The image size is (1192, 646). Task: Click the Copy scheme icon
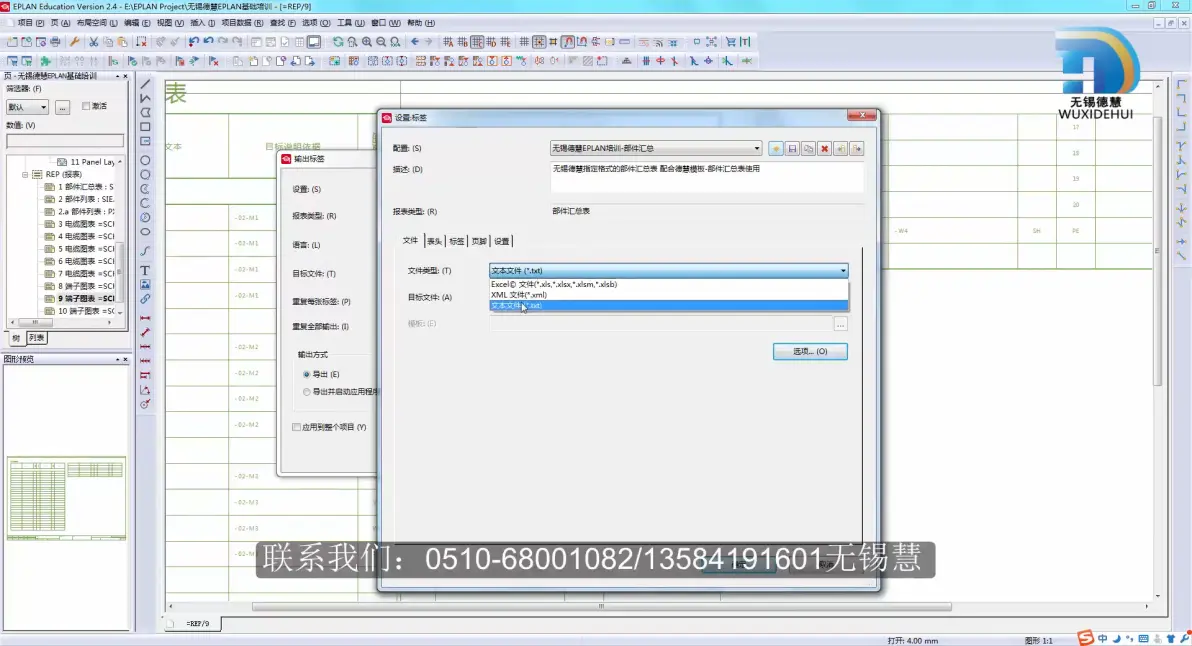pos(808,149)
